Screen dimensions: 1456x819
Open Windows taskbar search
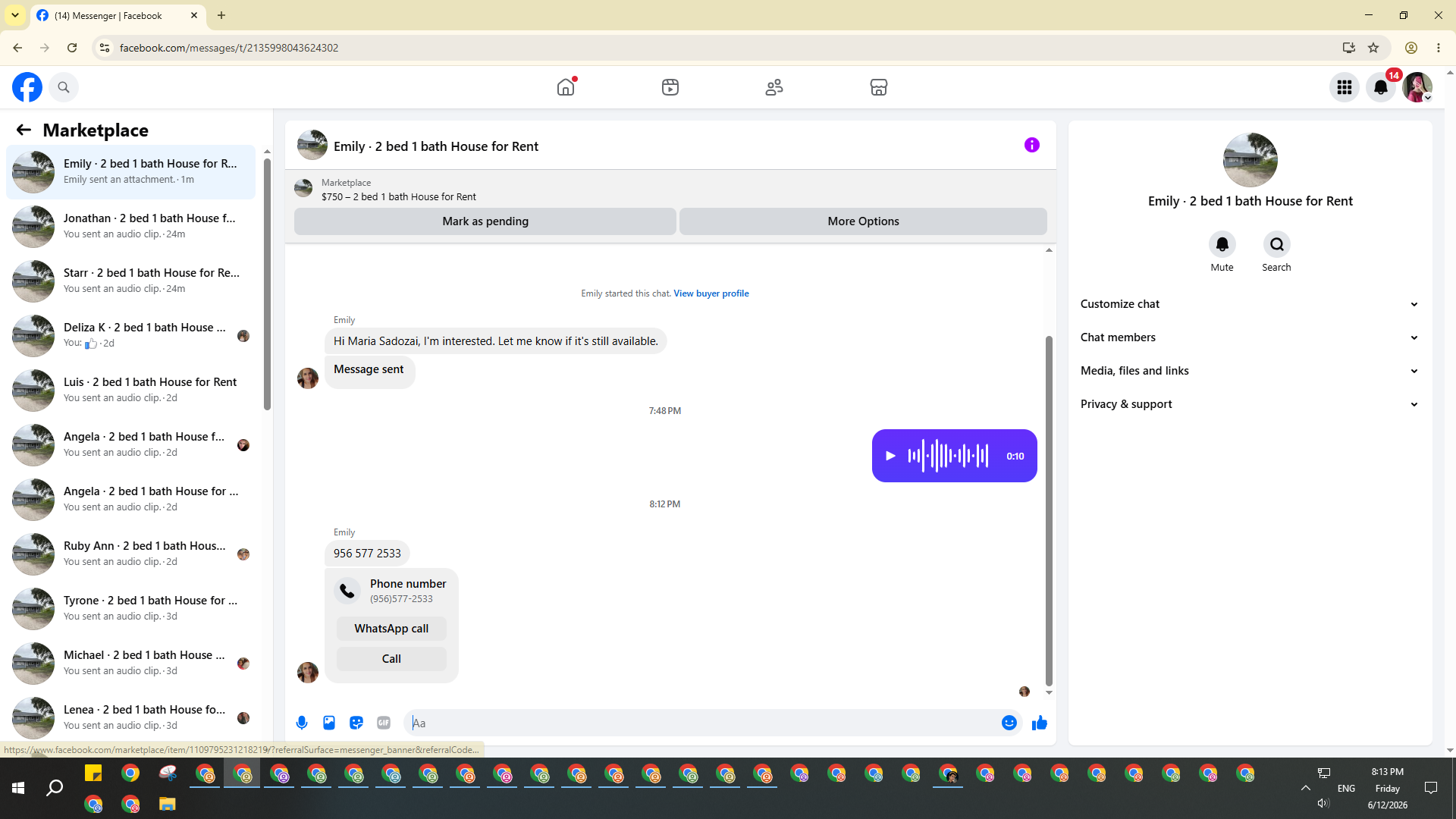55,788
